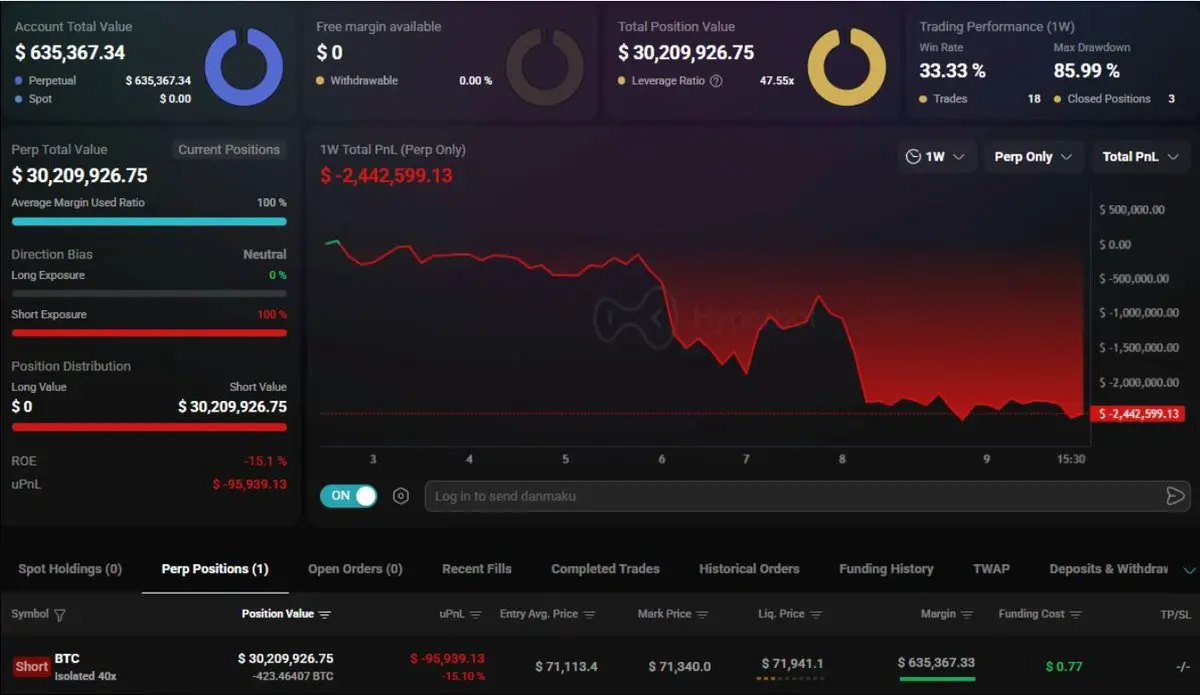Click the Leverage Ratio 47.55x value
The width and height of the screenshot is (1200, 695).
pyautogui.click(x=777, y=81)
